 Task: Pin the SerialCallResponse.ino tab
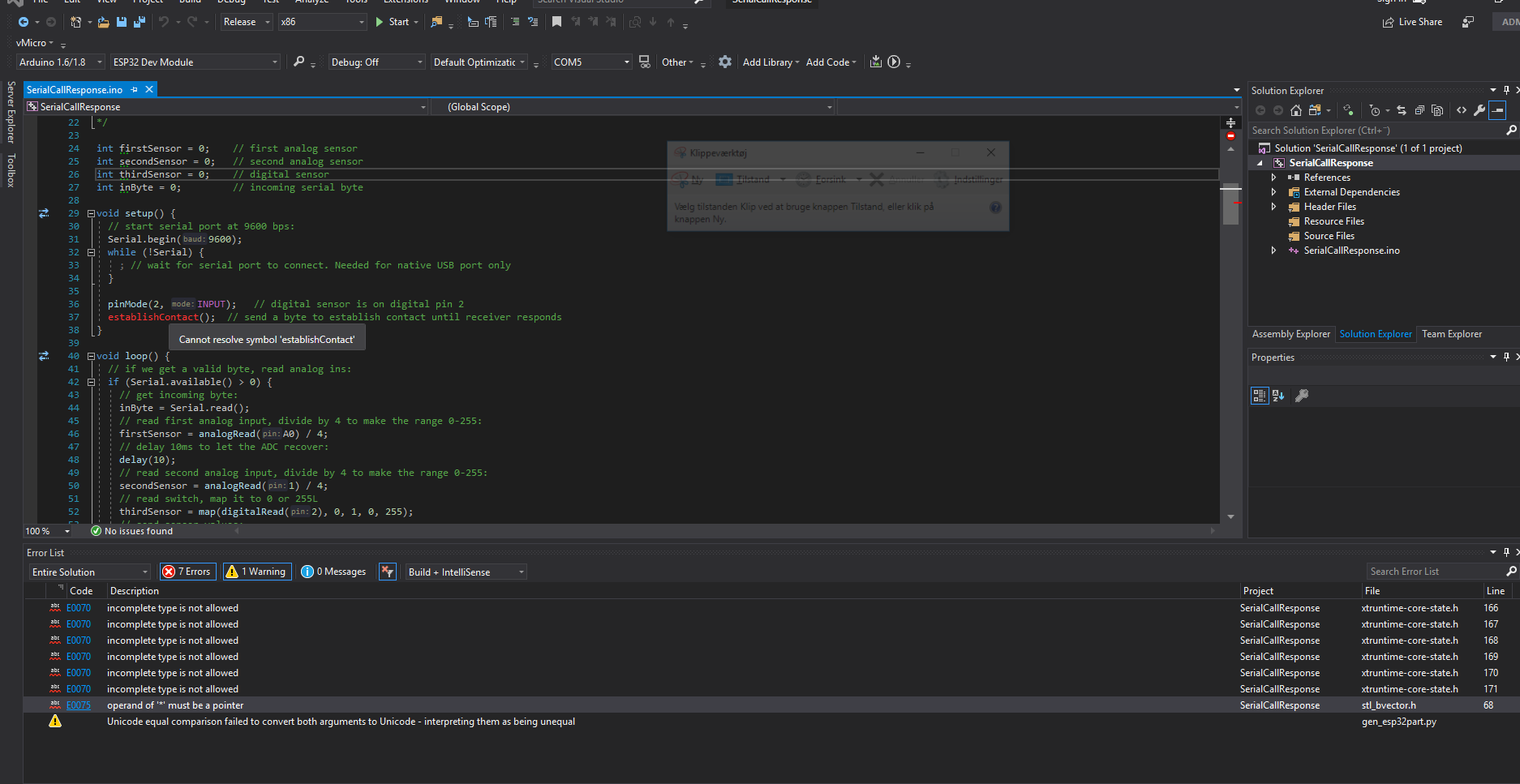click(135, 89)
